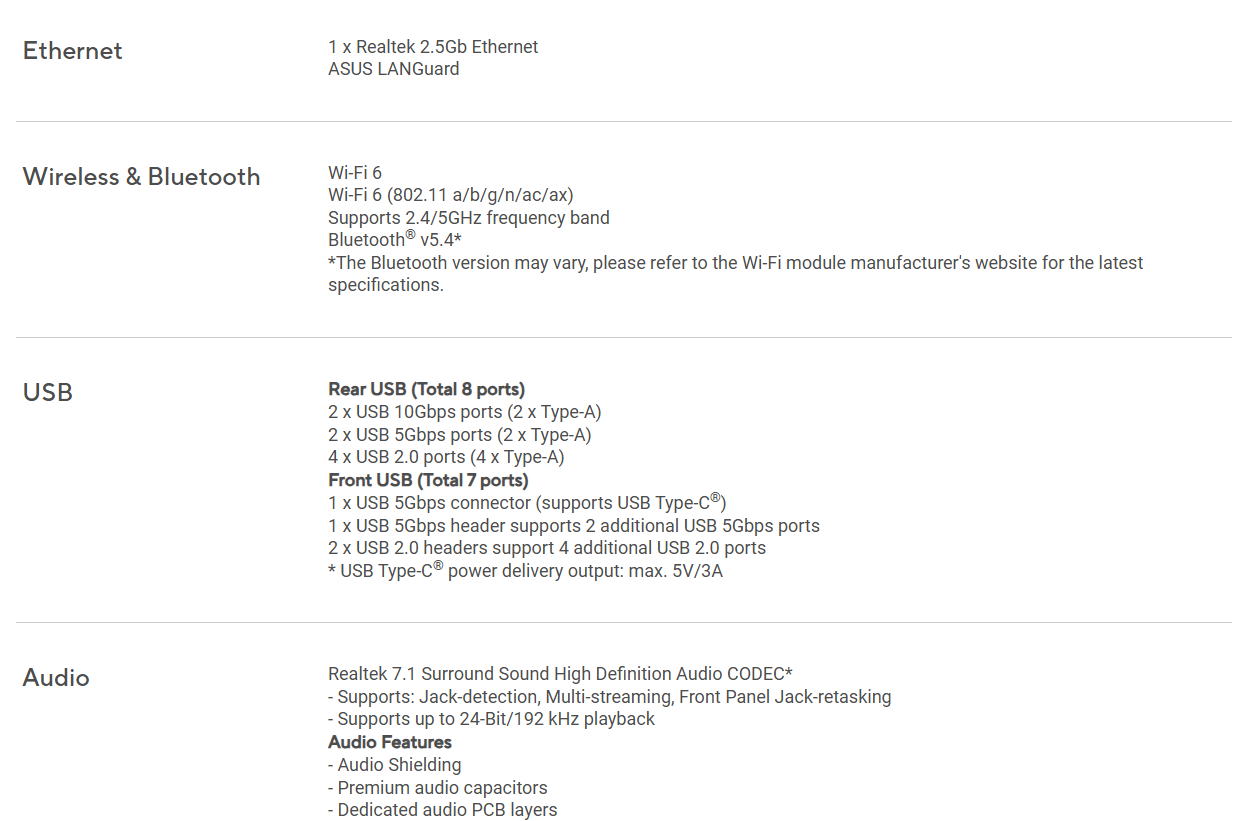Viewport: 1249px width, 821px height.
Task: Click the Front USB Total 7 ports label
Action: click(x=428, y=480)
